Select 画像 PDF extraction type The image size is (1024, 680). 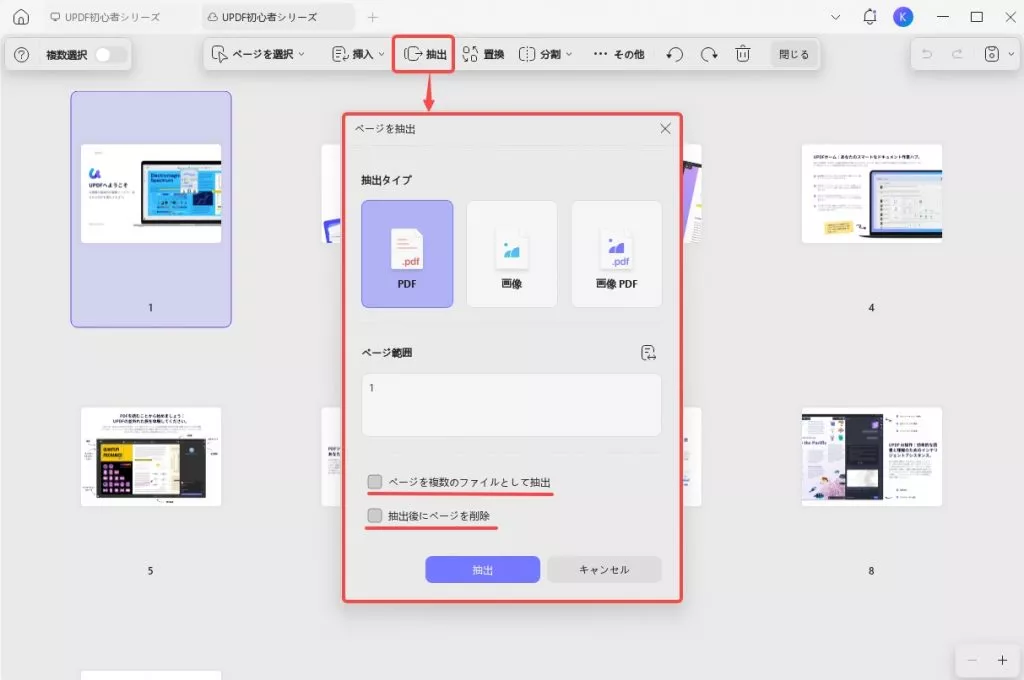(x=616, y=254)
